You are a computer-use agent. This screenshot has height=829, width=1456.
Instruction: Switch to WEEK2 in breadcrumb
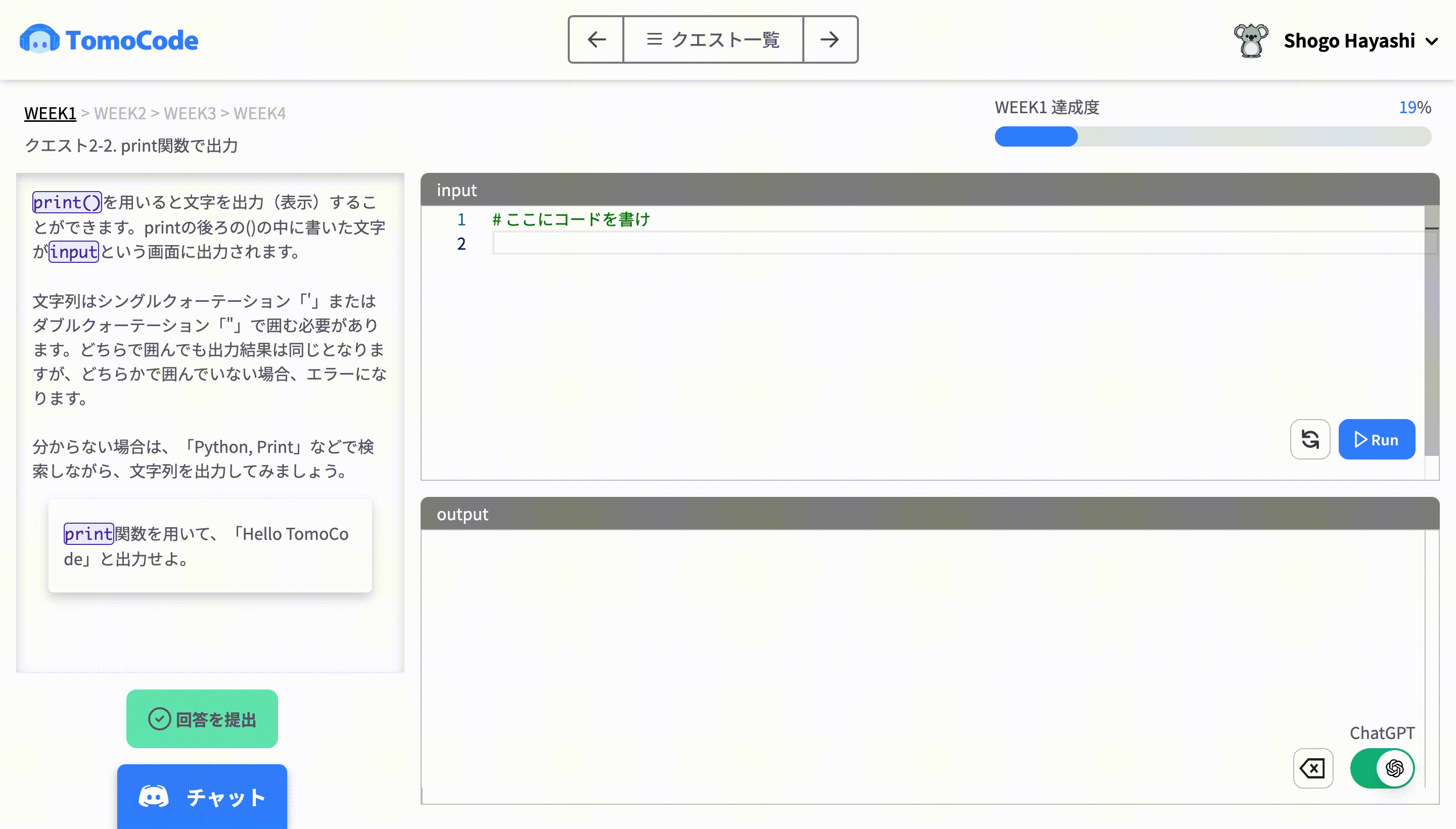click(x=120, y=113)
